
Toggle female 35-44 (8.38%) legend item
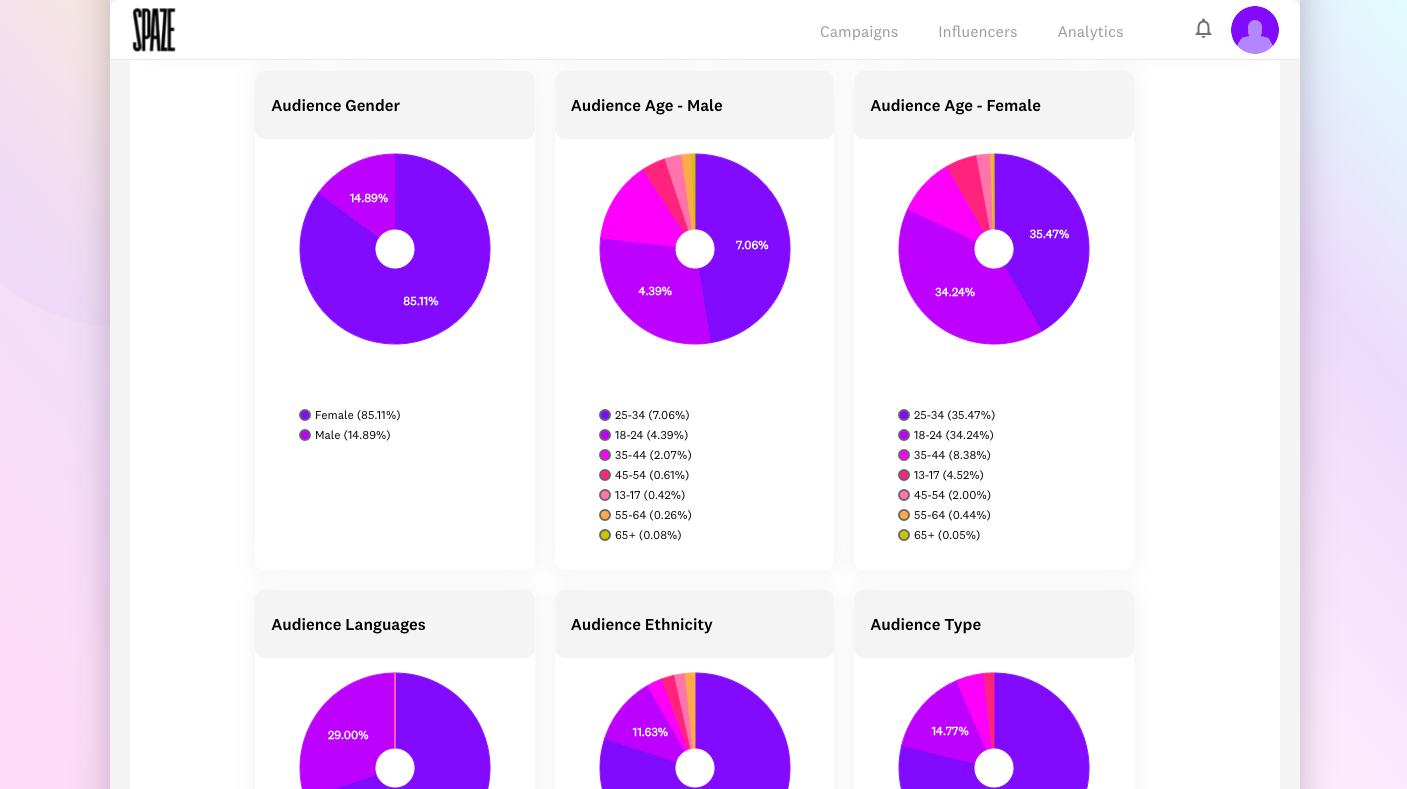944,455
